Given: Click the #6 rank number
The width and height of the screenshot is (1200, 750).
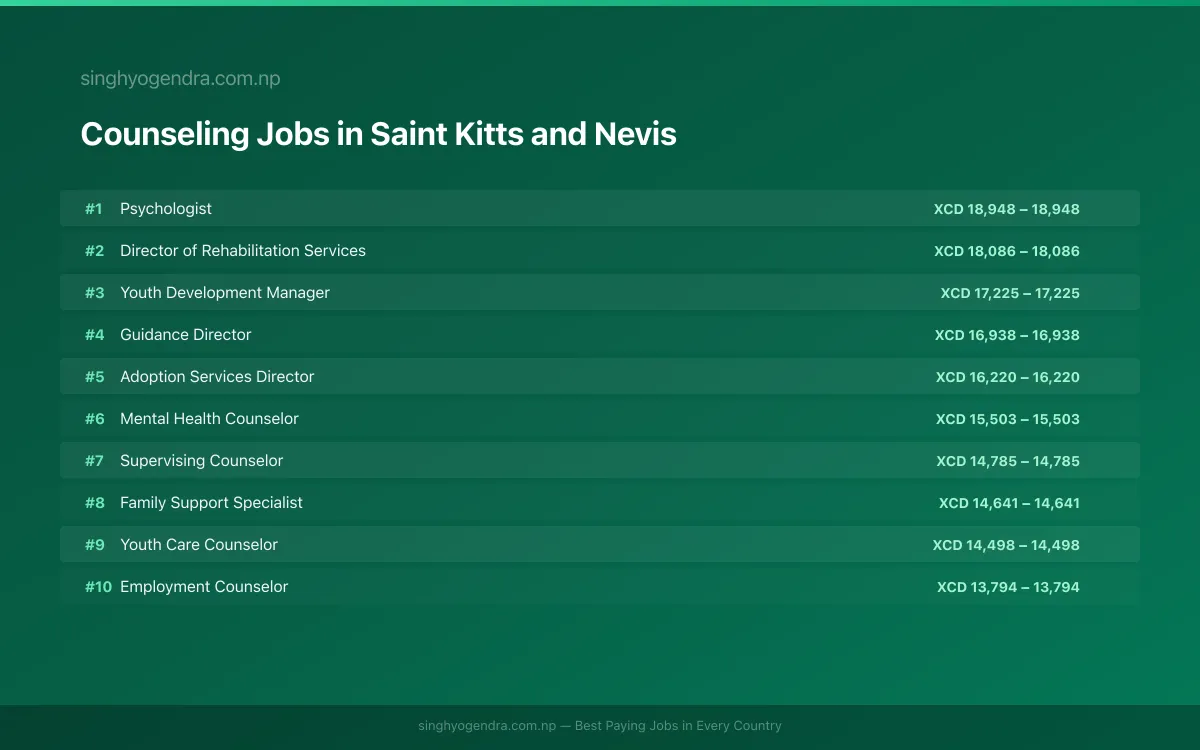Looking at the screenshot, I should coord(94,419).
